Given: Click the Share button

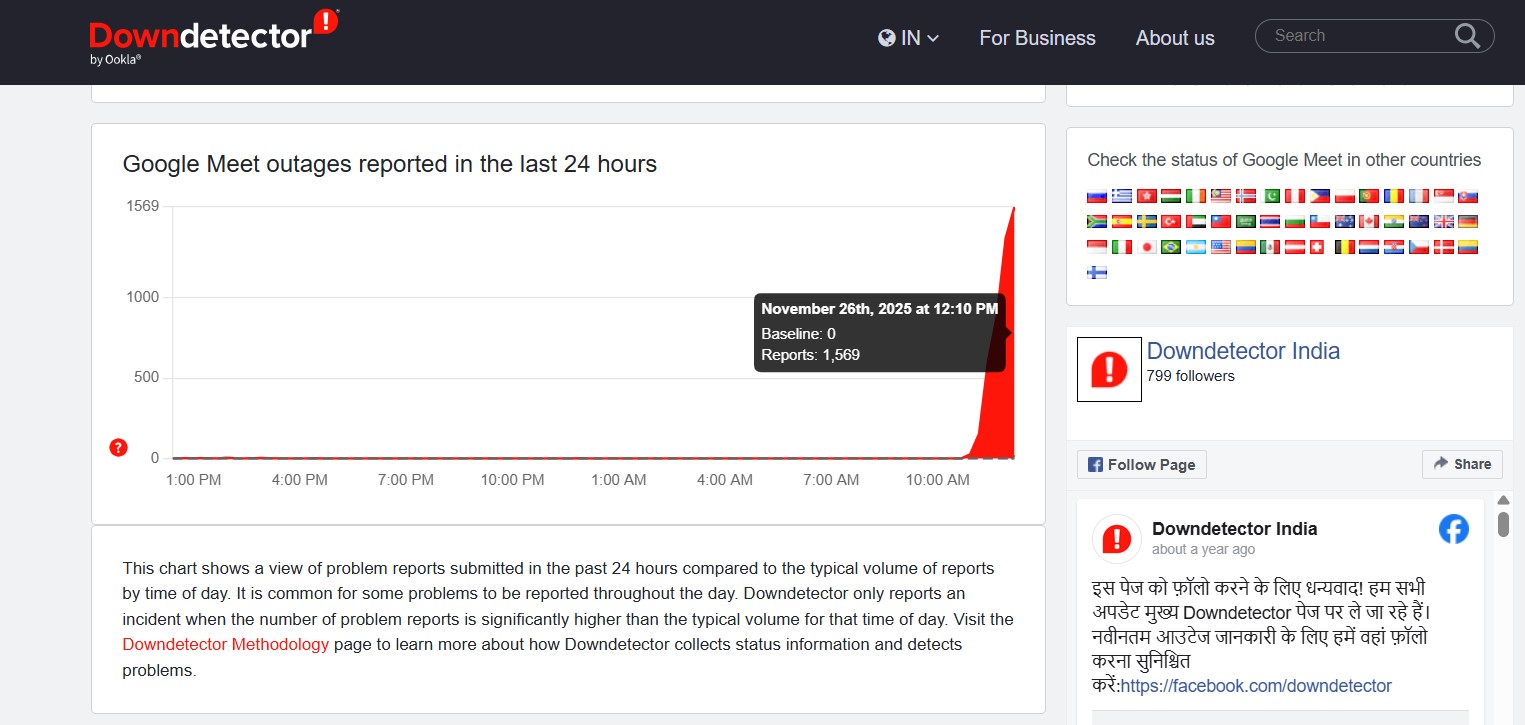Looking at the screenshot, I should [x=1462, y=464].
